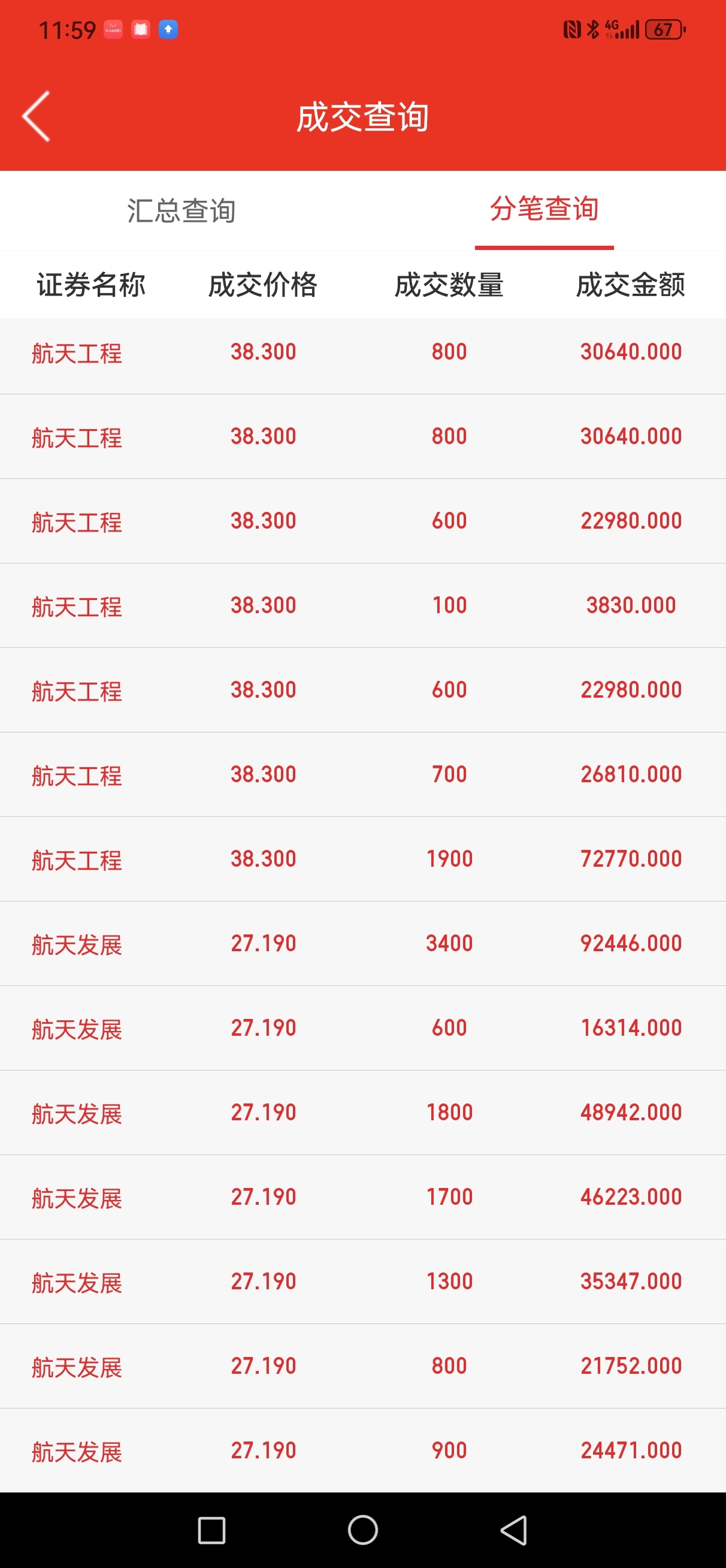Open the 航天工程 row with amount 3830.000
Screen dimensions: 726x1568
362,605
